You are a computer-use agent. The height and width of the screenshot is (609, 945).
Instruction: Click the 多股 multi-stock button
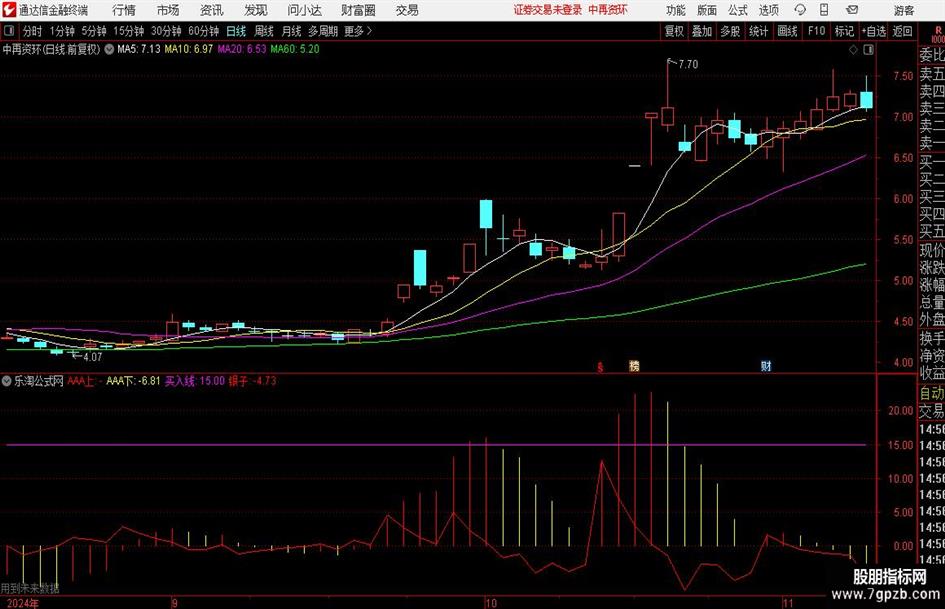(730, 31)
